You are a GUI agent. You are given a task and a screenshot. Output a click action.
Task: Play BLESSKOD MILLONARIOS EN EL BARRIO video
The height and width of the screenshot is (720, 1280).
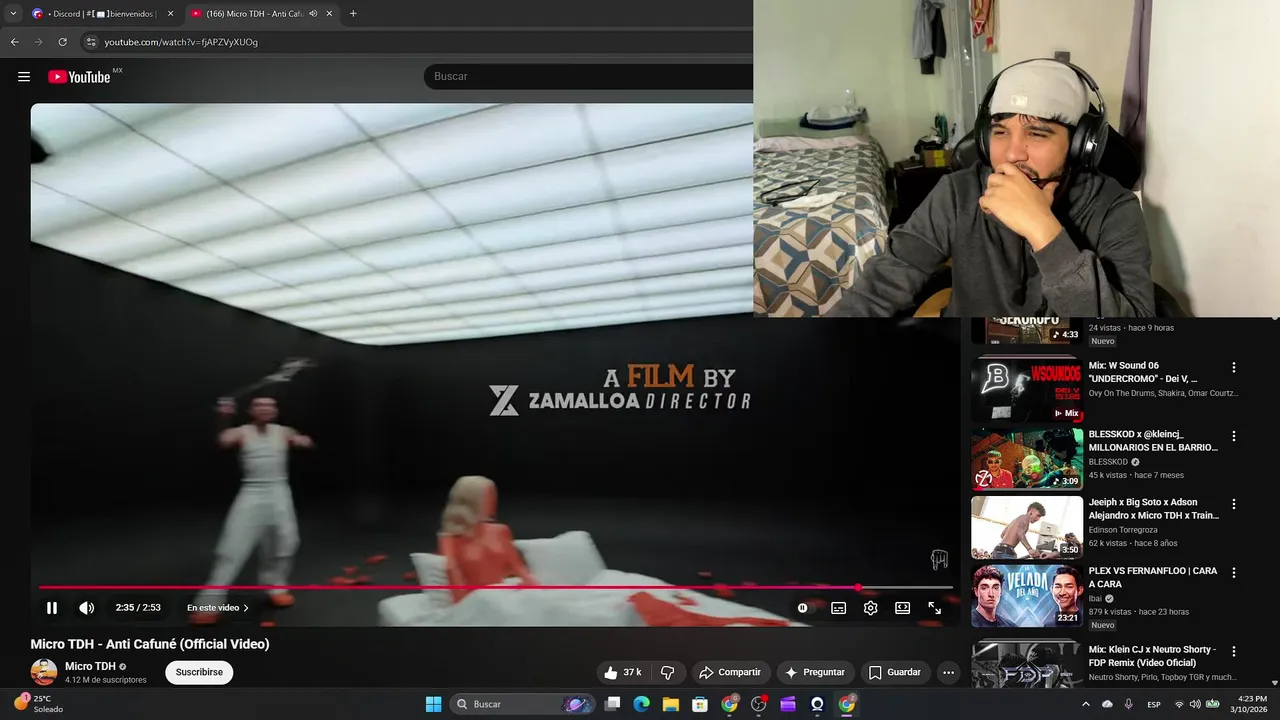(1026, 459)
